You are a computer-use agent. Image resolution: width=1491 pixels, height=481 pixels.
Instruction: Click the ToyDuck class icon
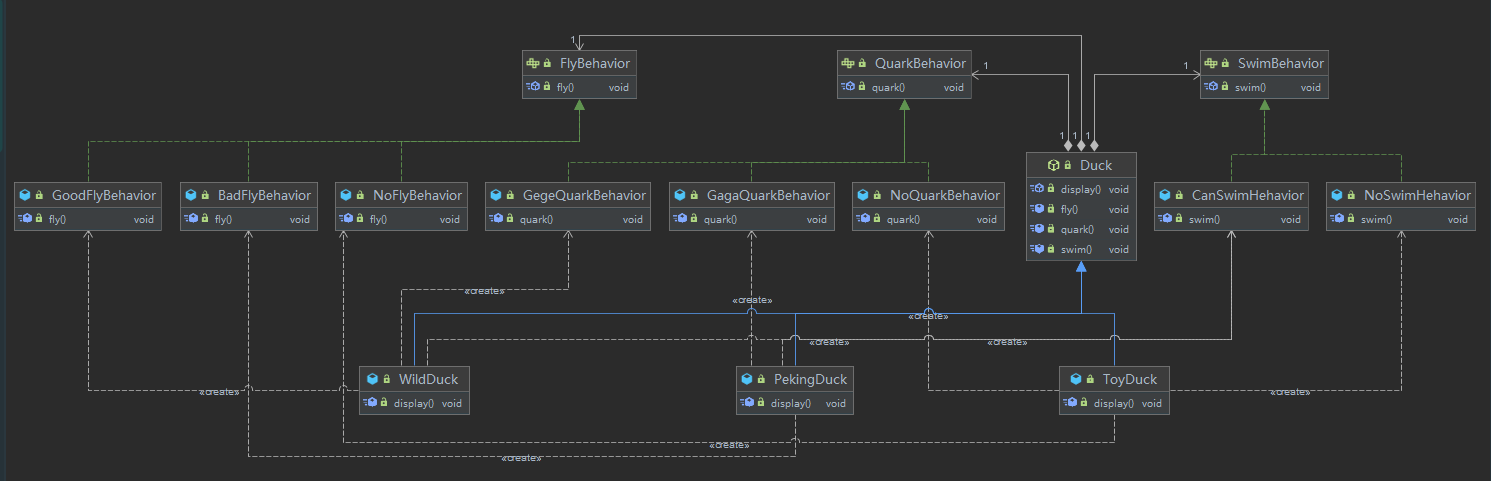pos(1073,379)
